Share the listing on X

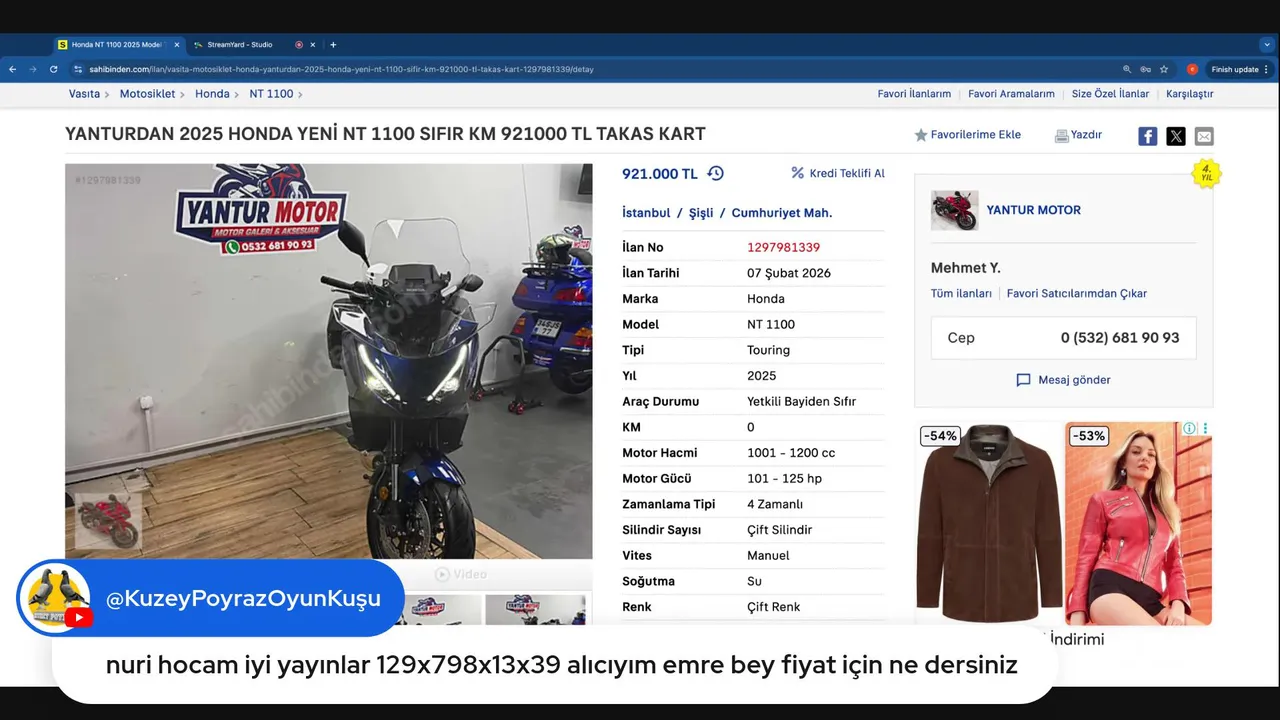1176,136
